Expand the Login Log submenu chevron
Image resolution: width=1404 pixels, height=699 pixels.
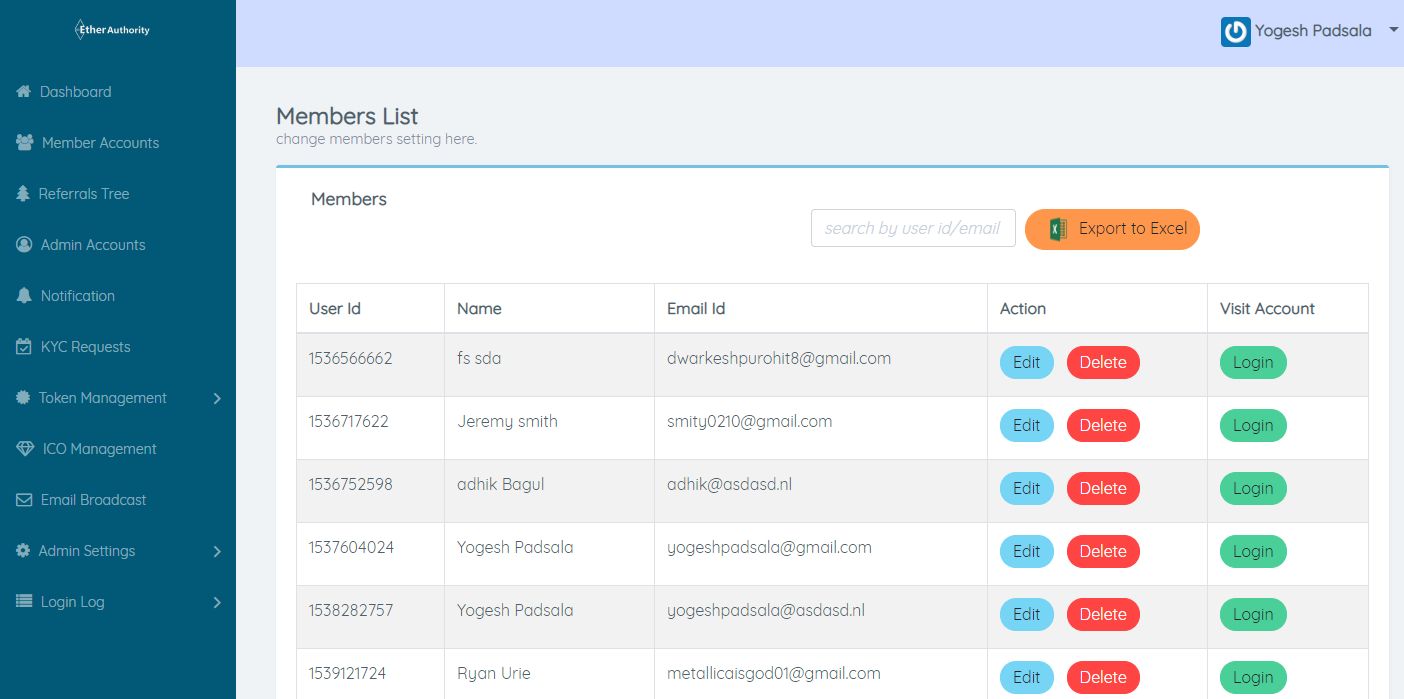point(217,603)
